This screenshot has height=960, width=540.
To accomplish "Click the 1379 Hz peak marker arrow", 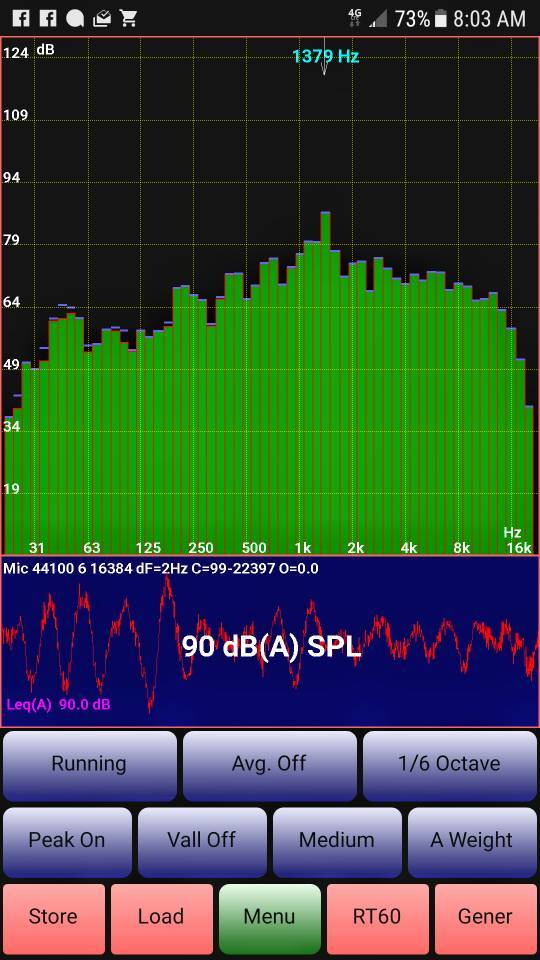I will click(324, 64).
